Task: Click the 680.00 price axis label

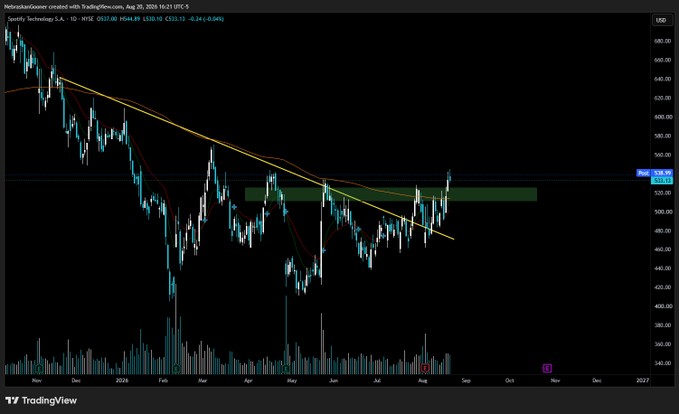Action: point(663,41)
